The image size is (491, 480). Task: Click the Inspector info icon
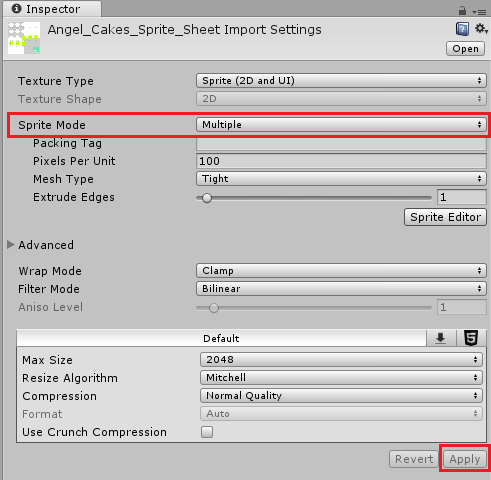pyautogui.click(x=16, y=9)
